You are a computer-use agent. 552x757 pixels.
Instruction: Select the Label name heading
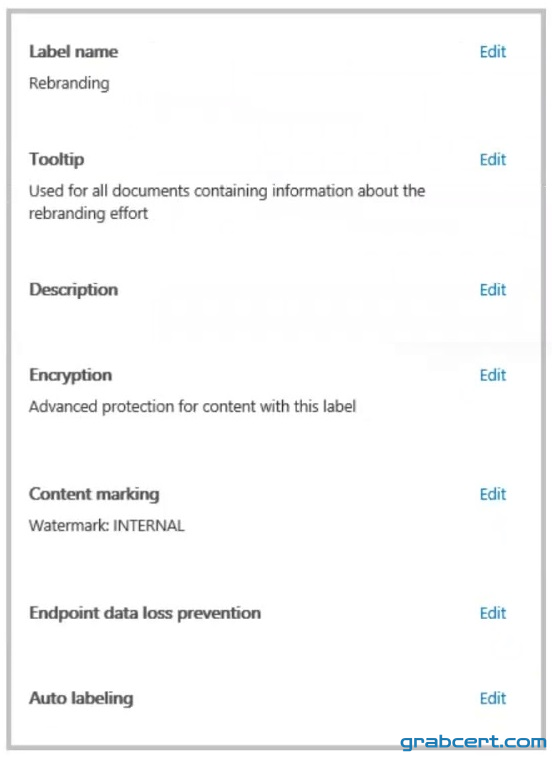click(73, 52)
